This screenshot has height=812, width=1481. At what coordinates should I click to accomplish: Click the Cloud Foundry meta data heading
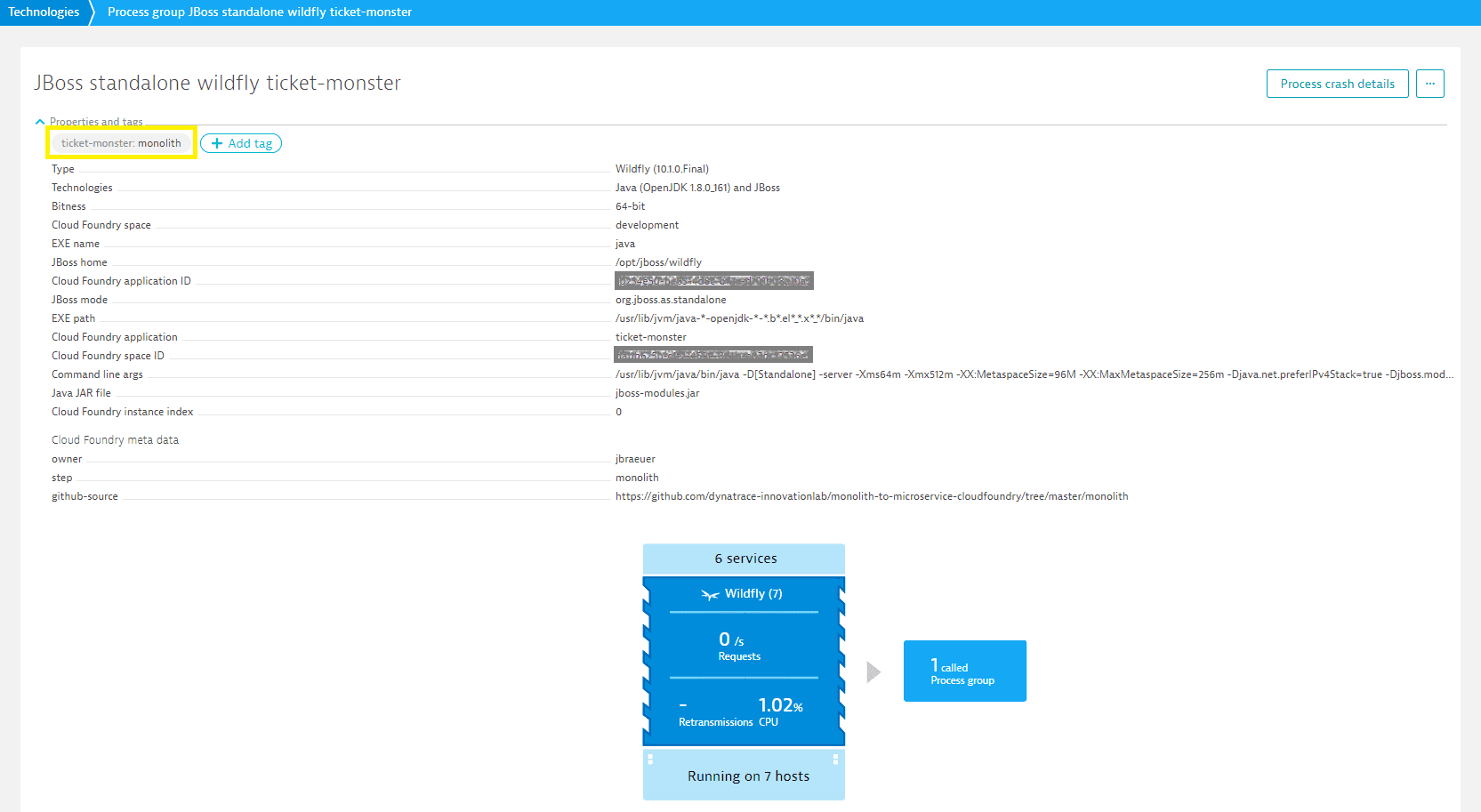coord(115,440)
